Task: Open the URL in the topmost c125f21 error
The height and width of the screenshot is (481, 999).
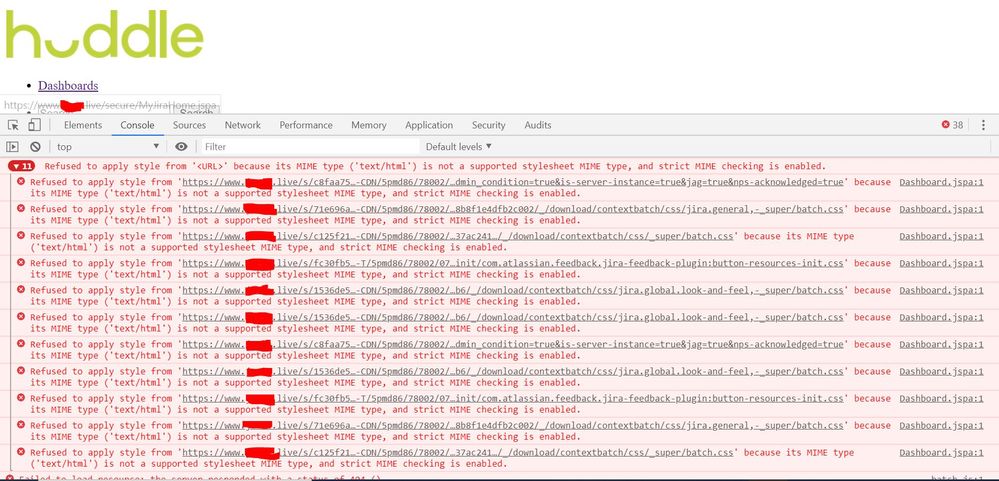Action: point(457,236)
